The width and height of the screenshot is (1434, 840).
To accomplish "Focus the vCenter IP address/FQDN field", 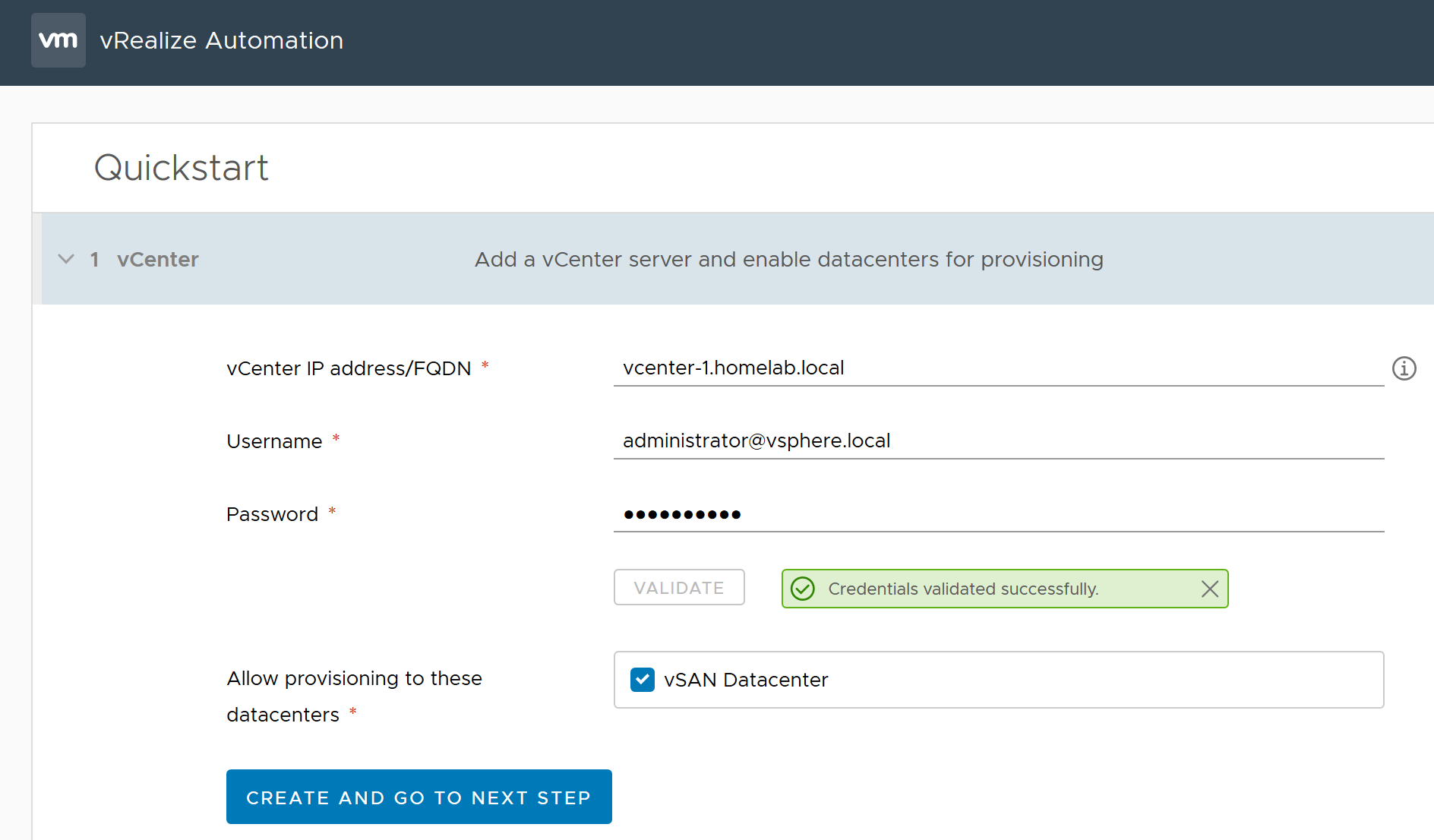I will [999, 368].
